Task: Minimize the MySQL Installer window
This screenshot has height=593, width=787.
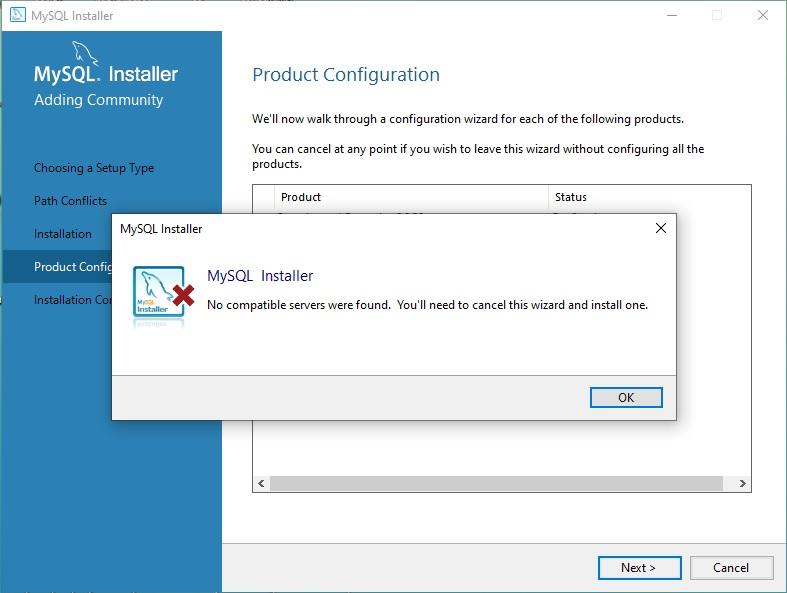Action: coord(672,15)
